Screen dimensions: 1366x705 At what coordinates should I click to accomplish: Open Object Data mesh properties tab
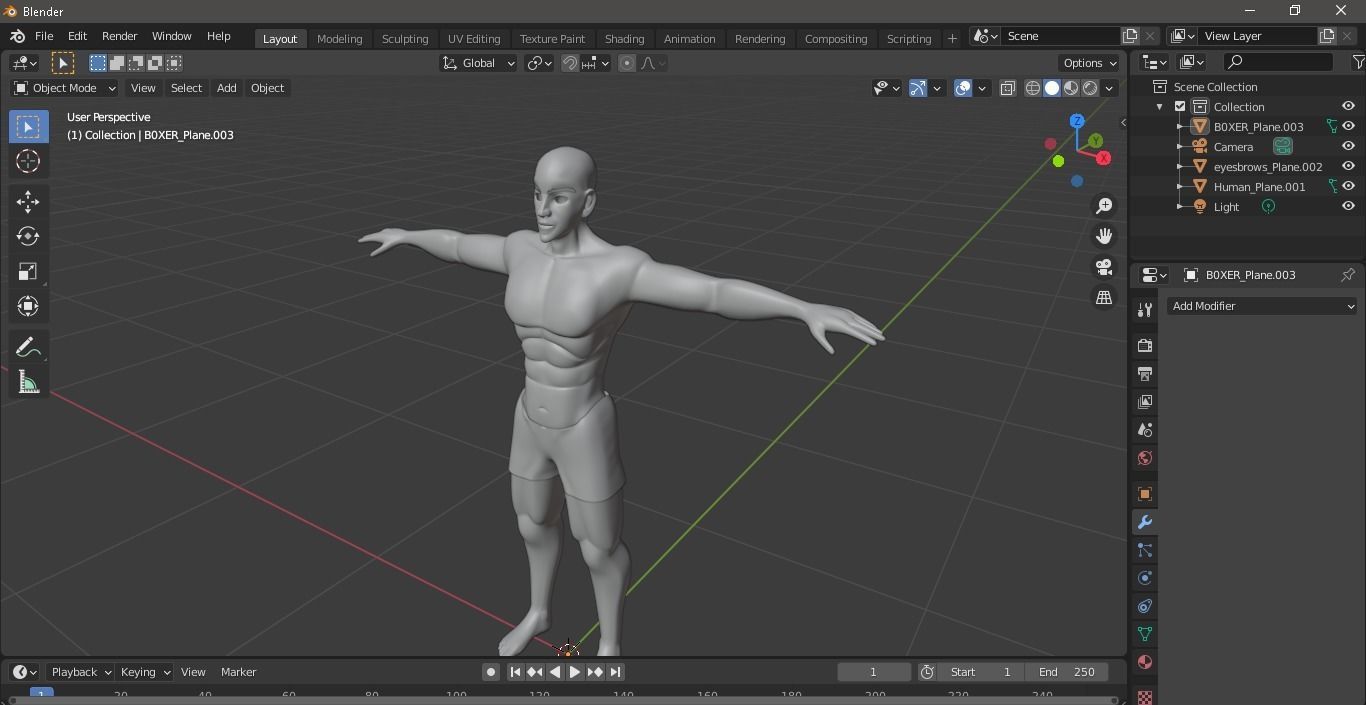click(x=1145, y=634)
